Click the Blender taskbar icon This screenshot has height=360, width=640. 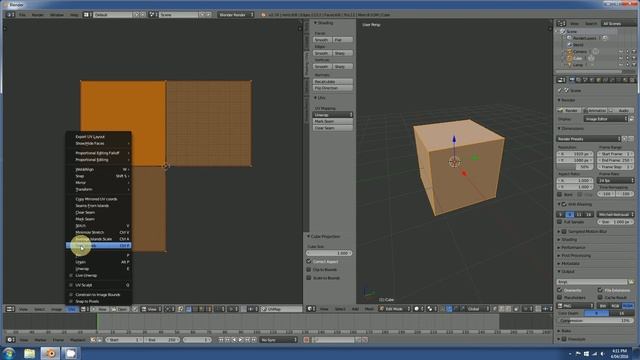[x=50, y=353]
